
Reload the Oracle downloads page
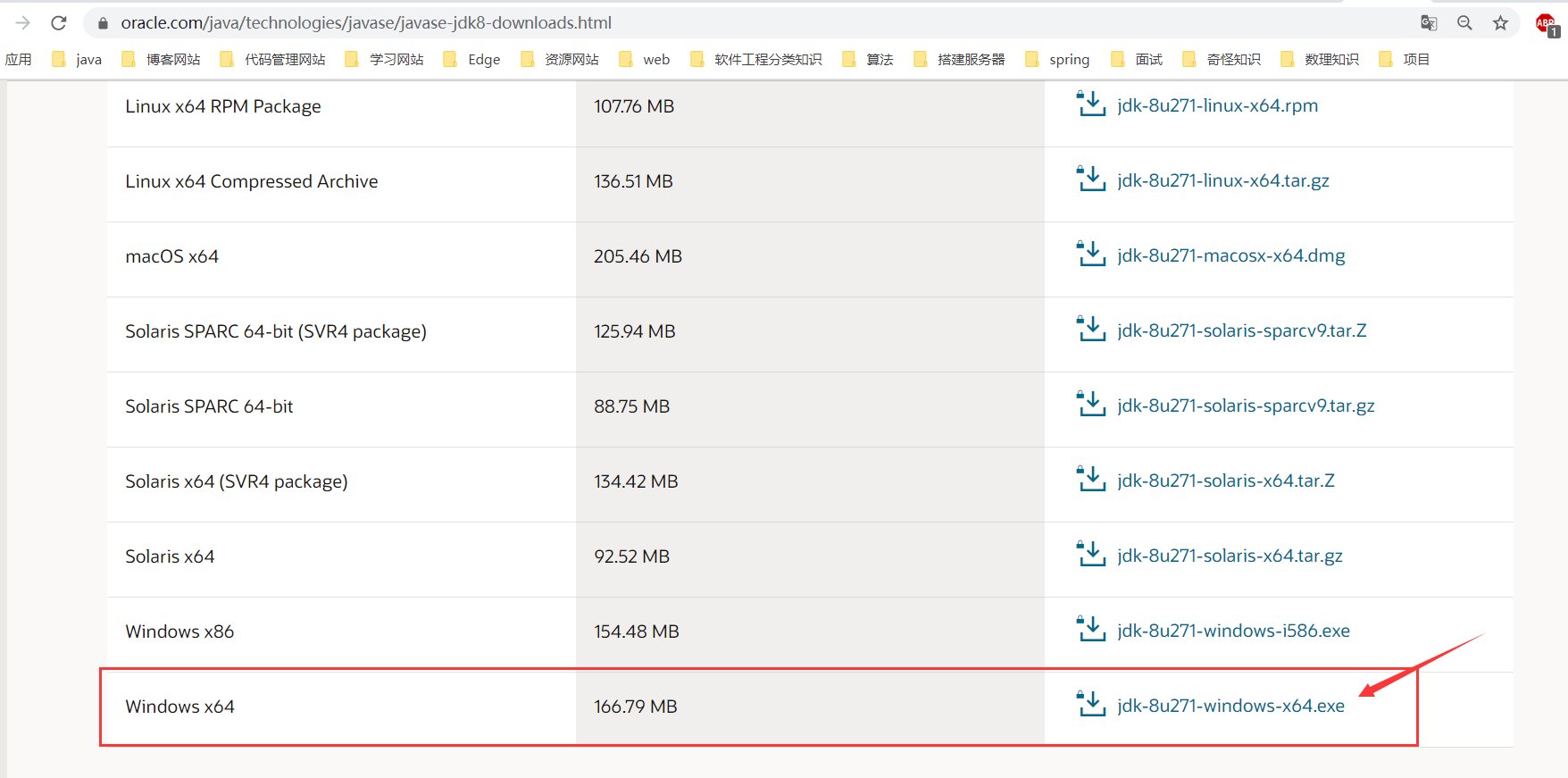click(59, 23)
